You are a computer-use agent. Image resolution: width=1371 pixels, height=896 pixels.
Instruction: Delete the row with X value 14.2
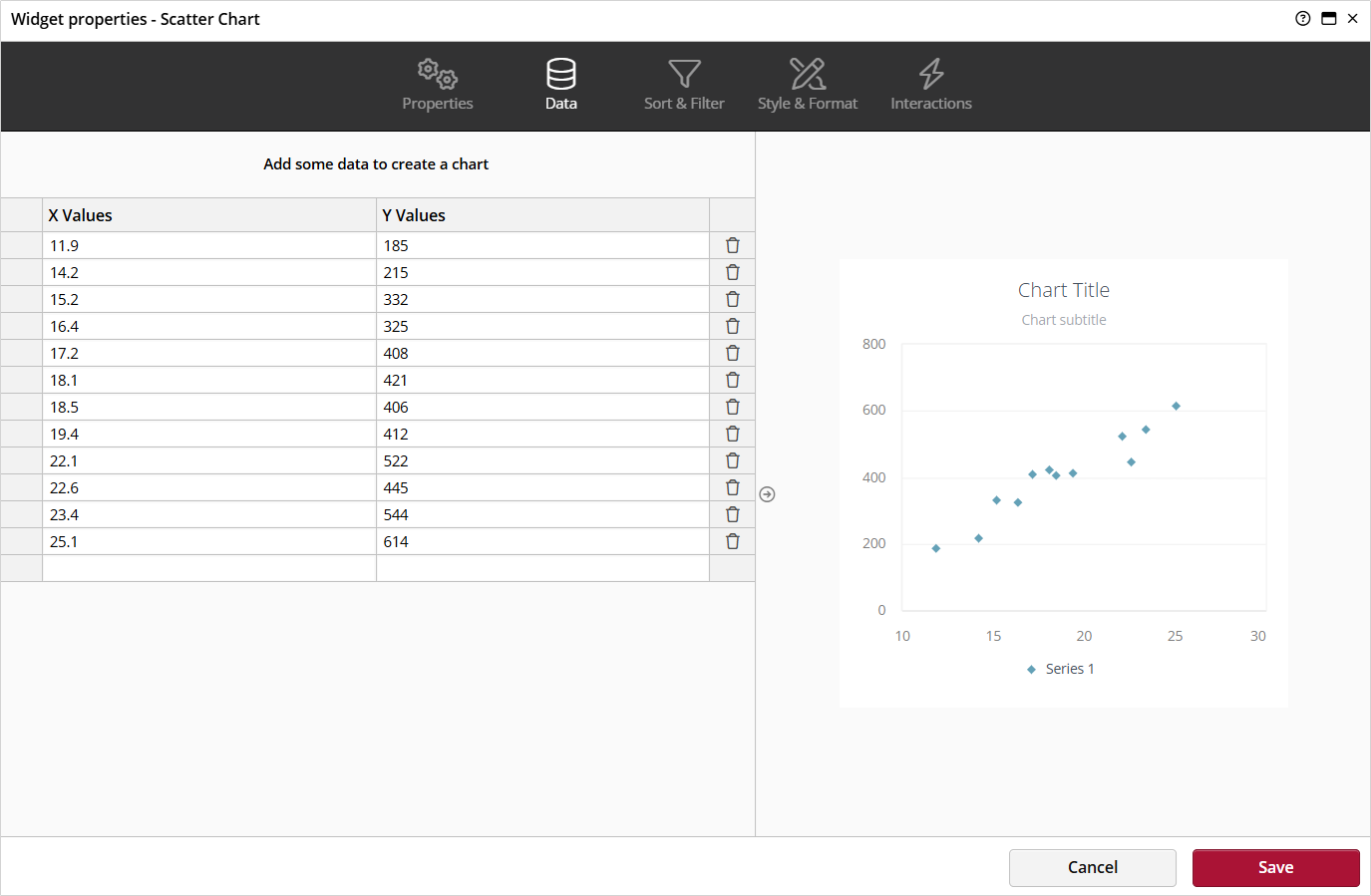[733, 272]
